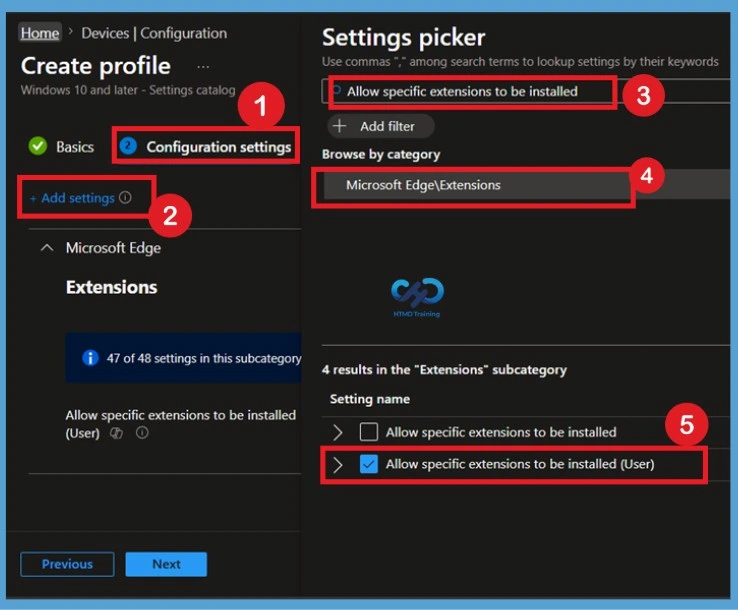Select the Microsoft Edge\Extensions category
This screenshot has width=738, height=610.
(x=525, y=185)
